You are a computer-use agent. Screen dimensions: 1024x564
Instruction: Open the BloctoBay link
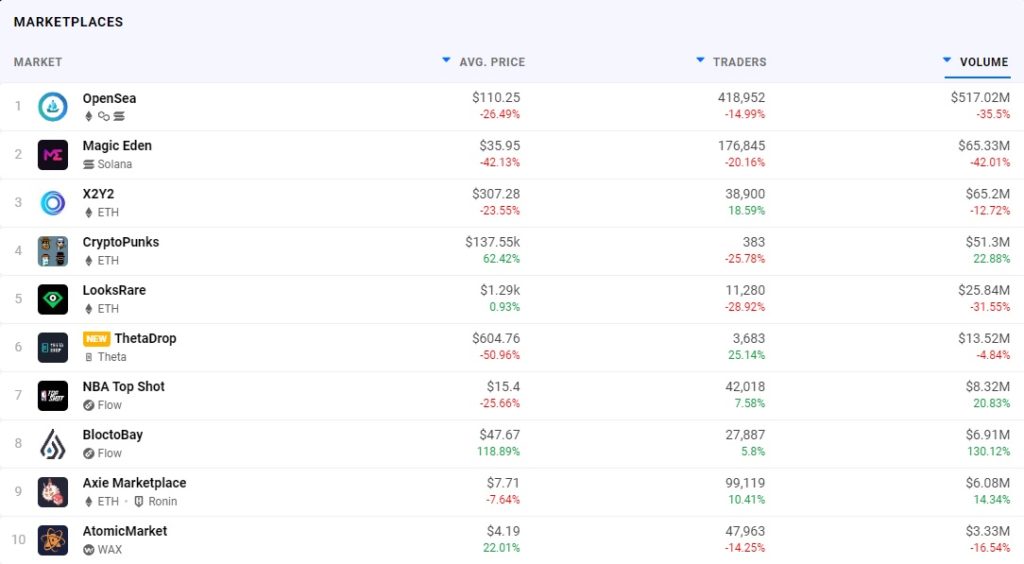click(112, 435)
